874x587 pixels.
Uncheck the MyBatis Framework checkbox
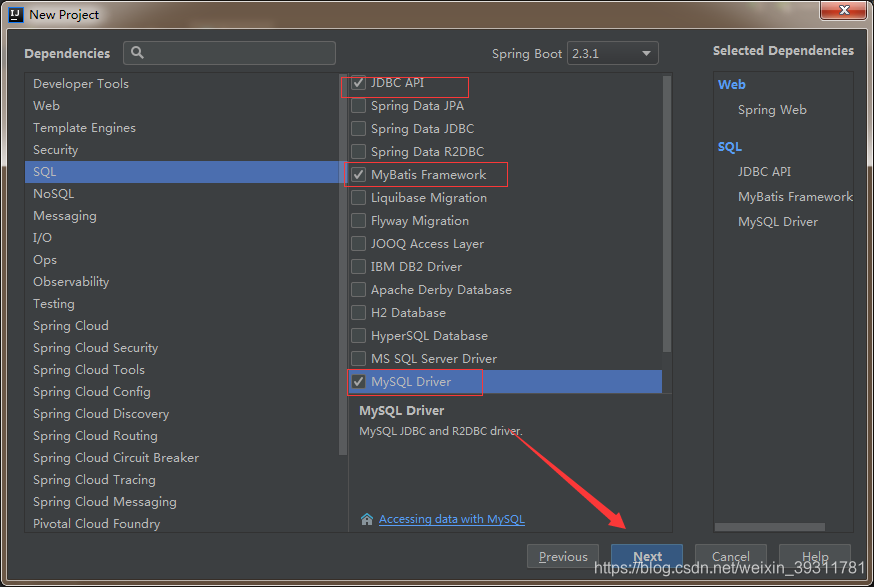click(358, 175)
